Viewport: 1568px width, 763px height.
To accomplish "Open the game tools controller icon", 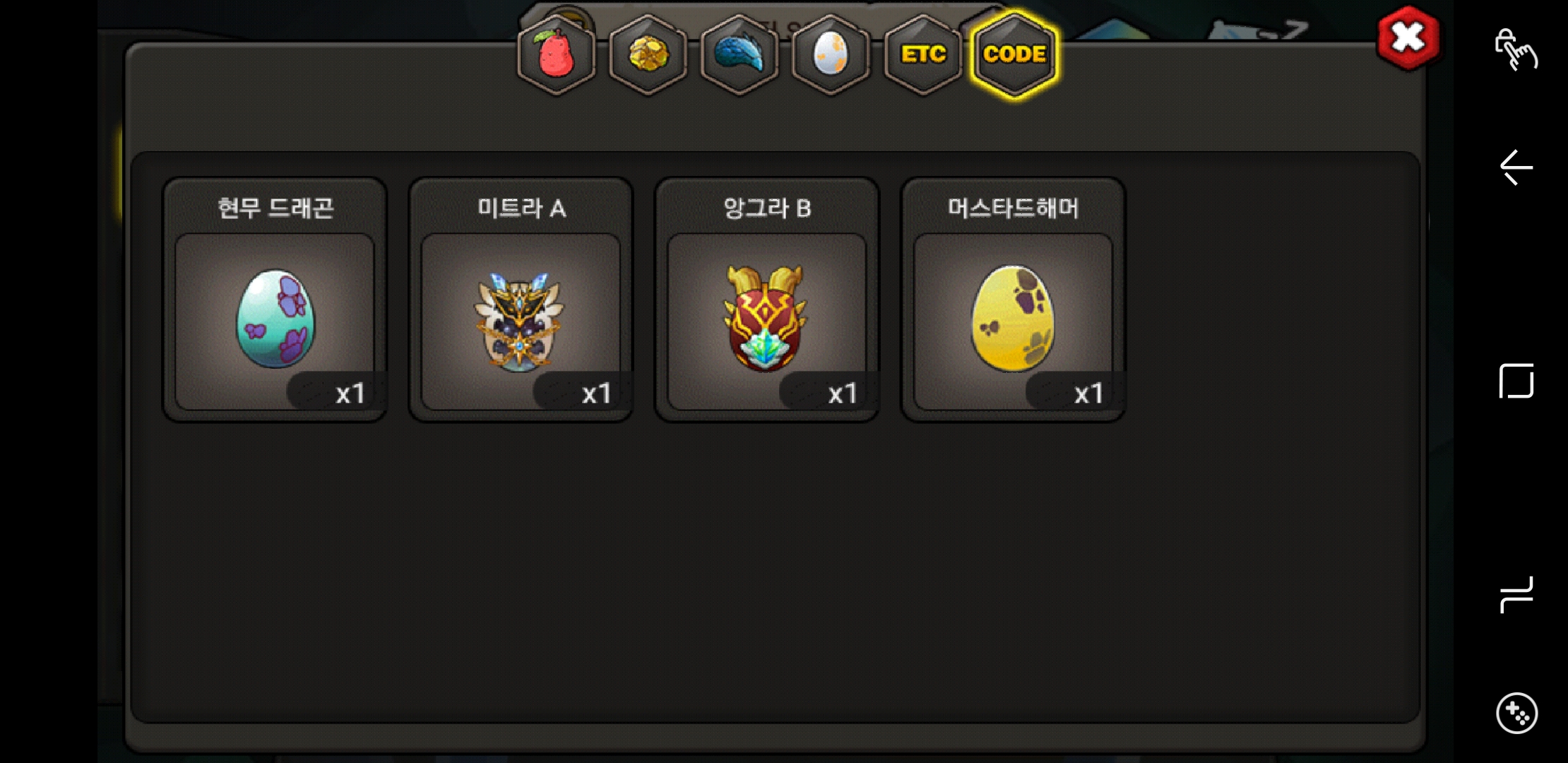I will tap(1516, 713).
